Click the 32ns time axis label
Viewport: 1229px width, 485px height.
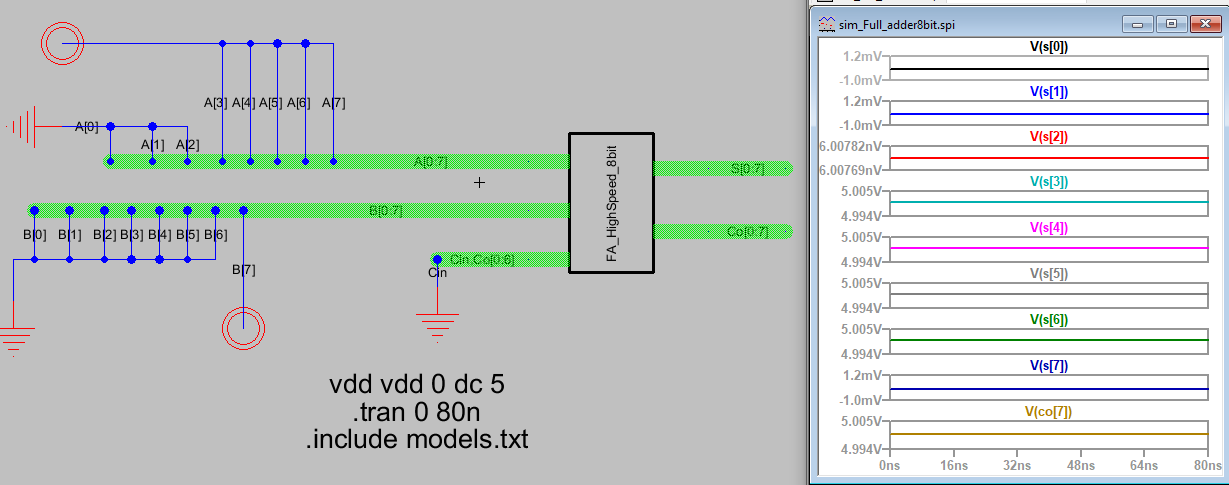[x=1015, y=466]
